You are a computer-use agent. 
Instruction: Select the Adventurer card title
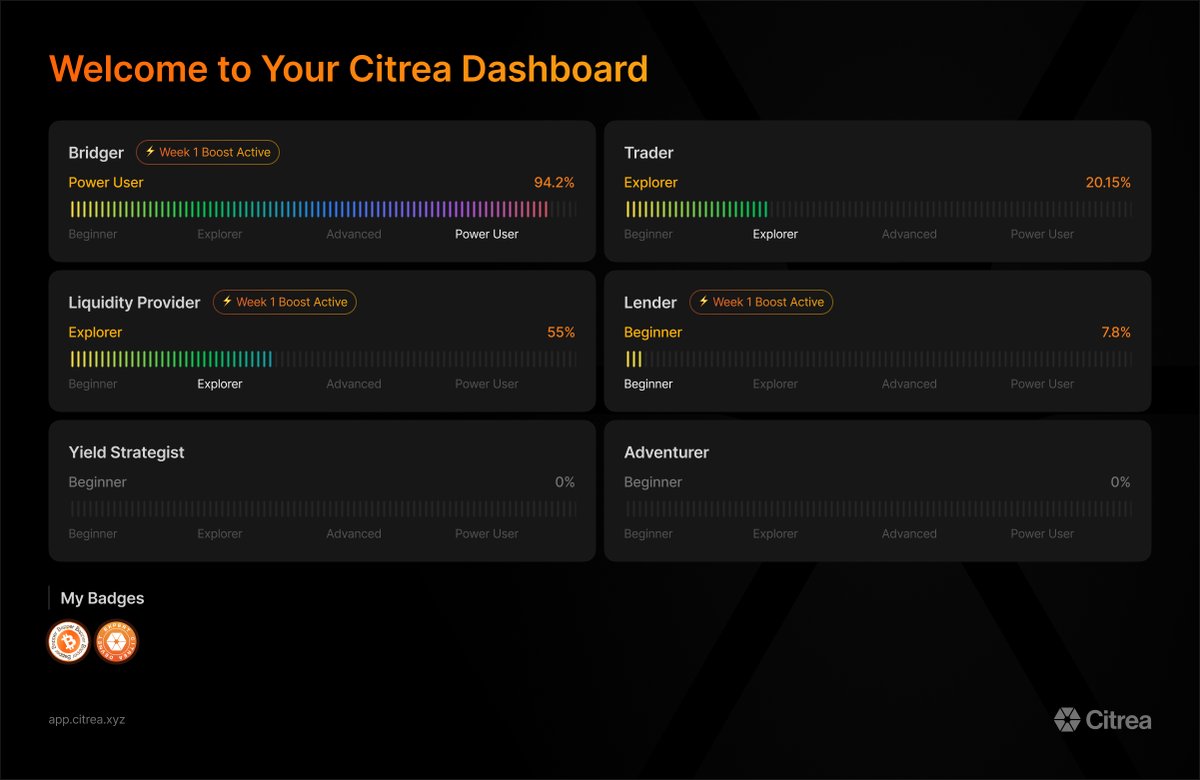point(666,452)
